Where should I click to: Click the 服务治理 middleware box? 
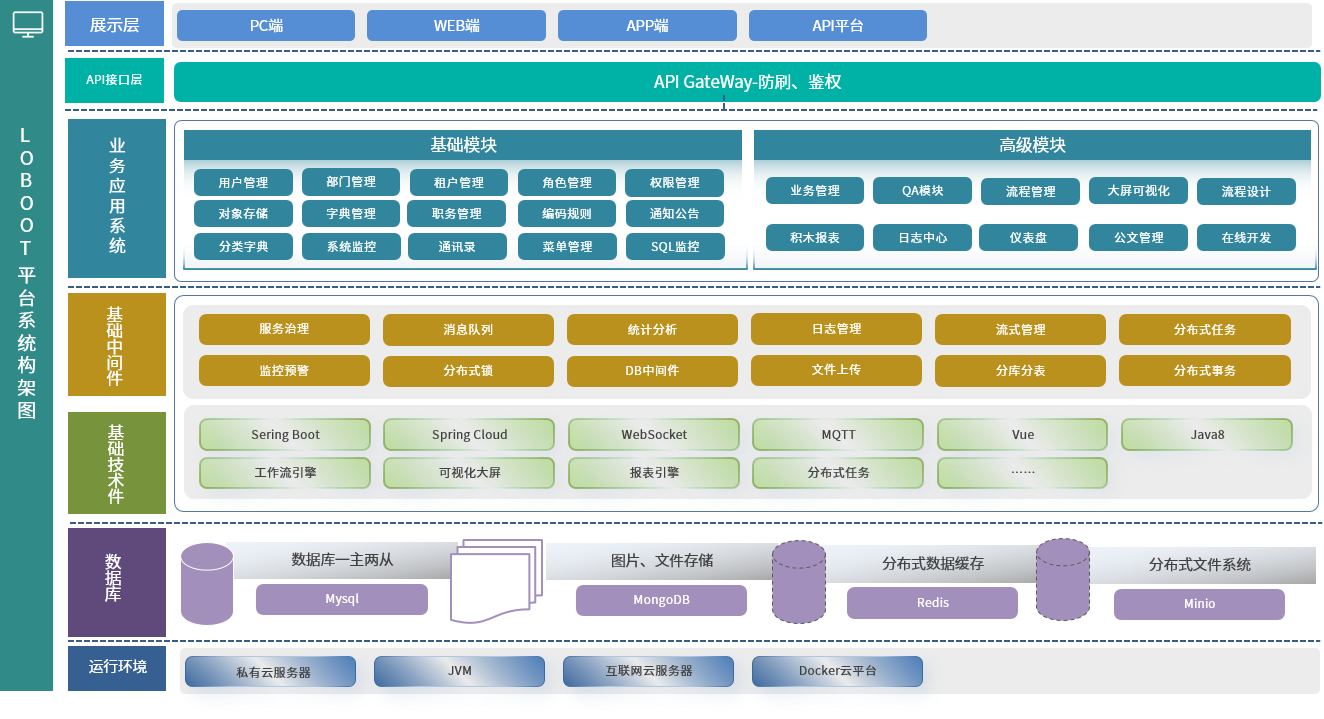pyautogui.click(x=284, y=329)
